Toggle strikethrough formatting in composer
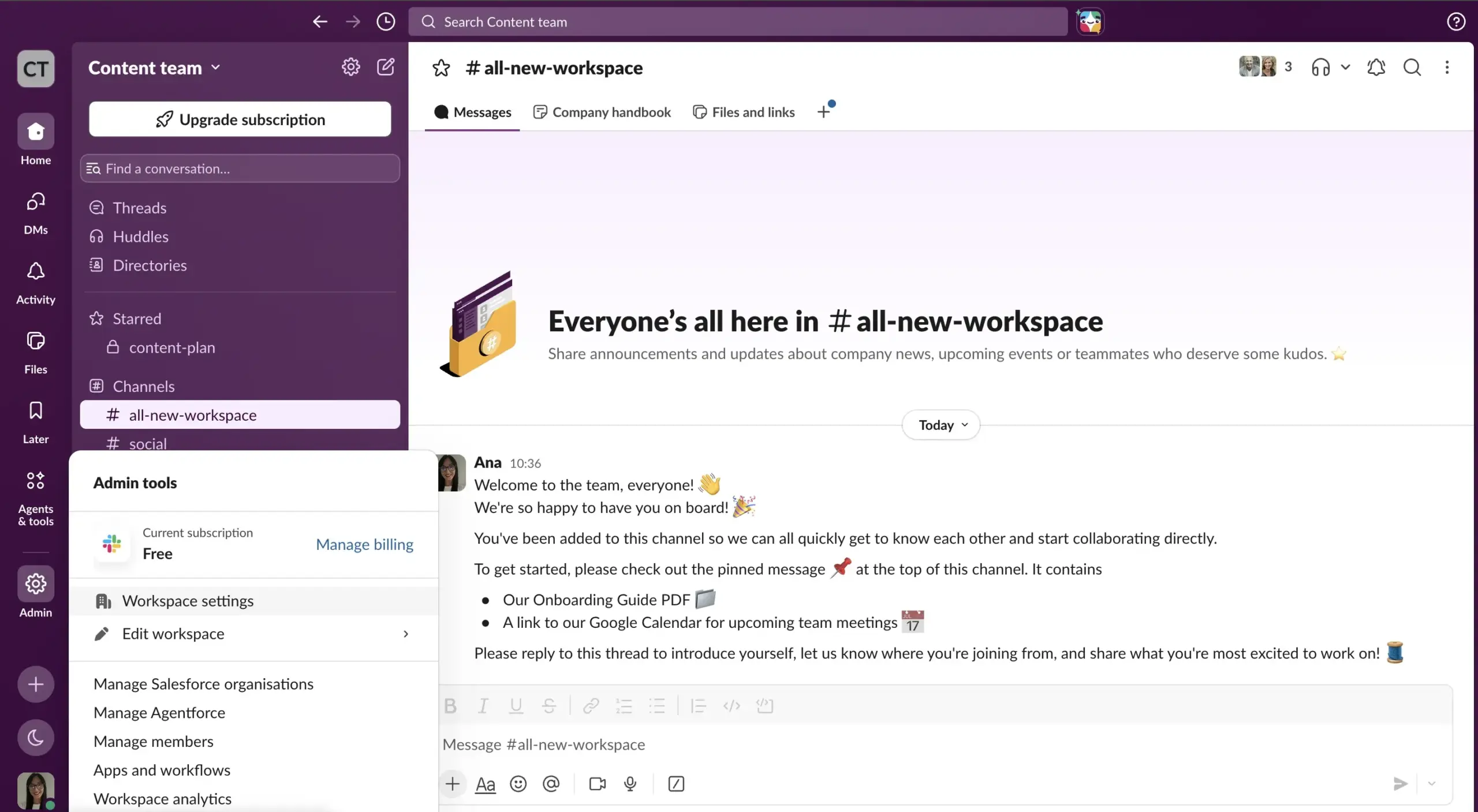The height and width of the screenshot is (812, 1478). tap(548, 706)
